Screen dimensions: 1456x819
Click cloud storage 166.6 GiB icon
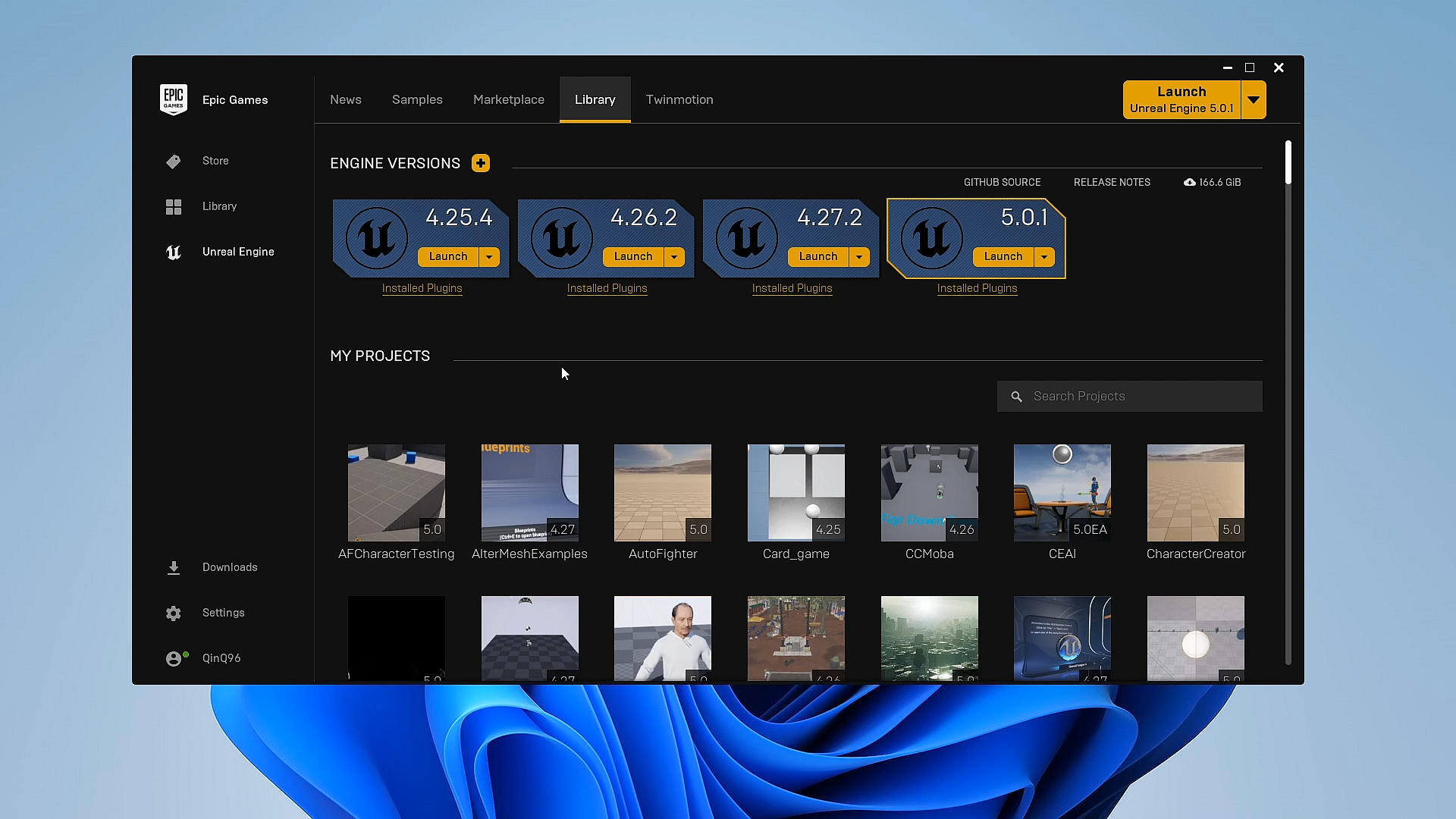pos(1190,182)
